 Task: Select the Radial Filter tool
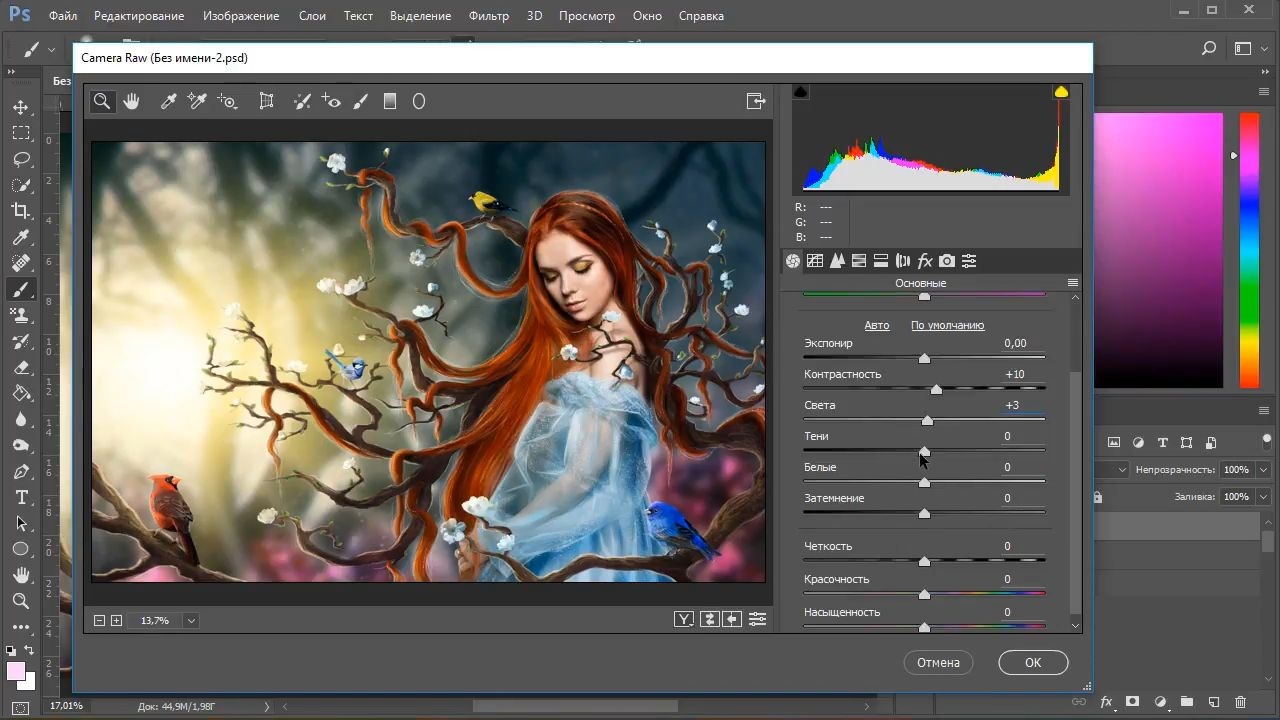point(419,101)
